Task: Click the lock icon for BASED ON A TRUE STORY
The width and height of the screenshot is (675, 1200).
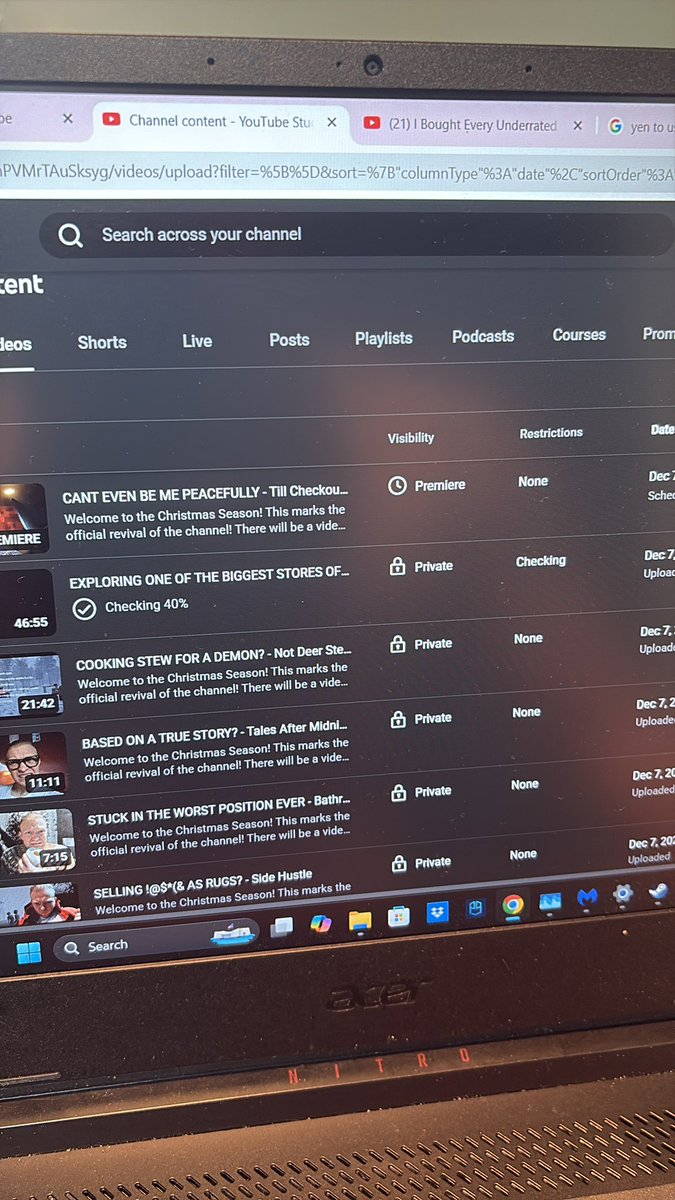Action: point(398,719)
